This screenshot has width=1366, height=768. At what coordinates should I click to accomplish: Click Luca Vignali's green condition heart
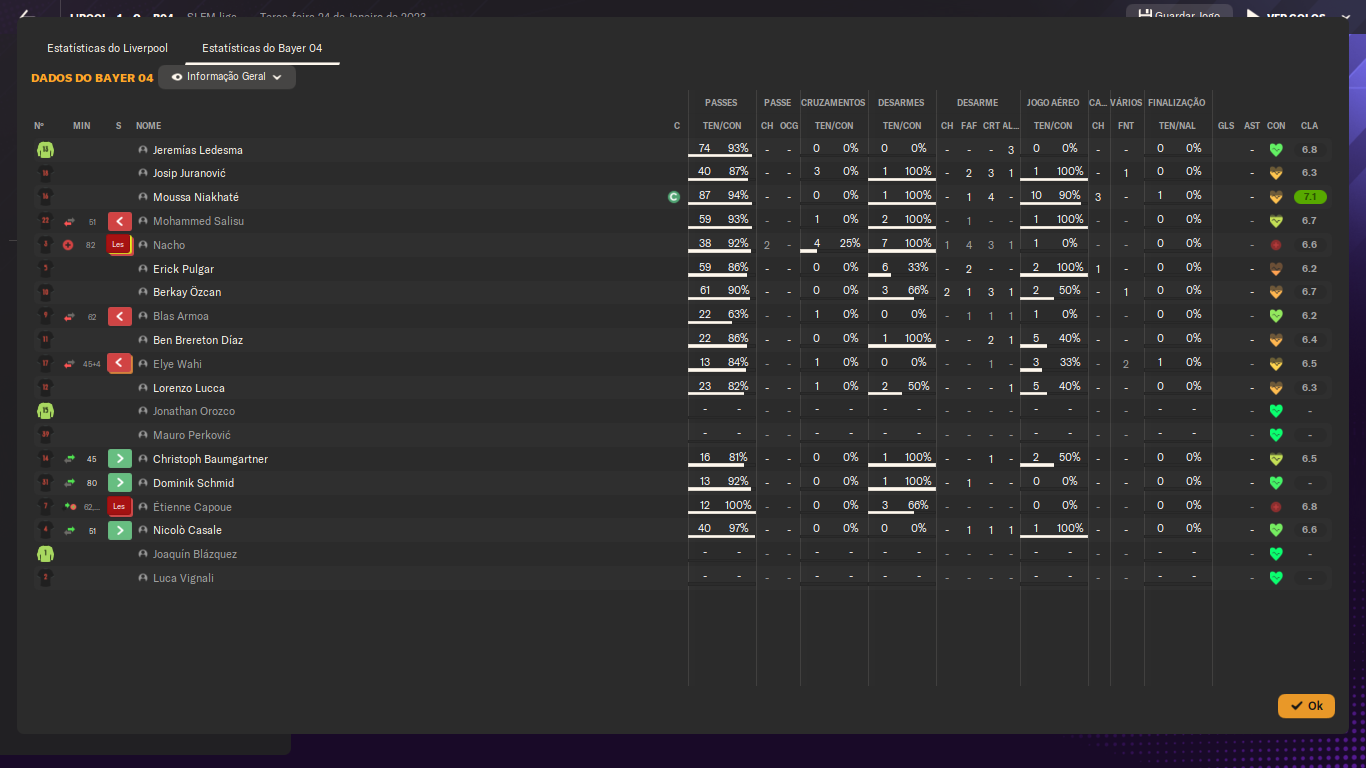pyautogui.click(x=1276, y=578)
